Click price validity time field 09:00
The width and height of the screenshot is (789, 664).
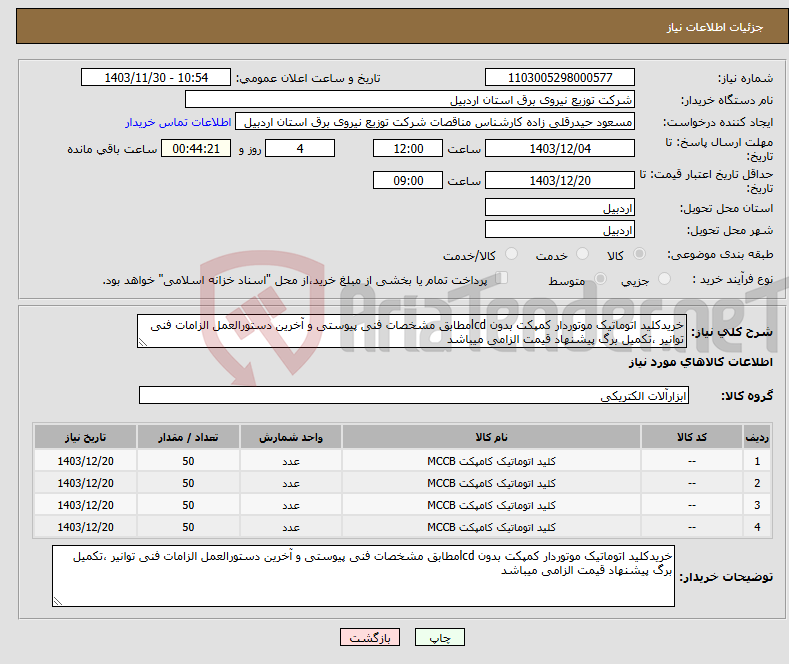pyautogui.click(x=408, y=180)
